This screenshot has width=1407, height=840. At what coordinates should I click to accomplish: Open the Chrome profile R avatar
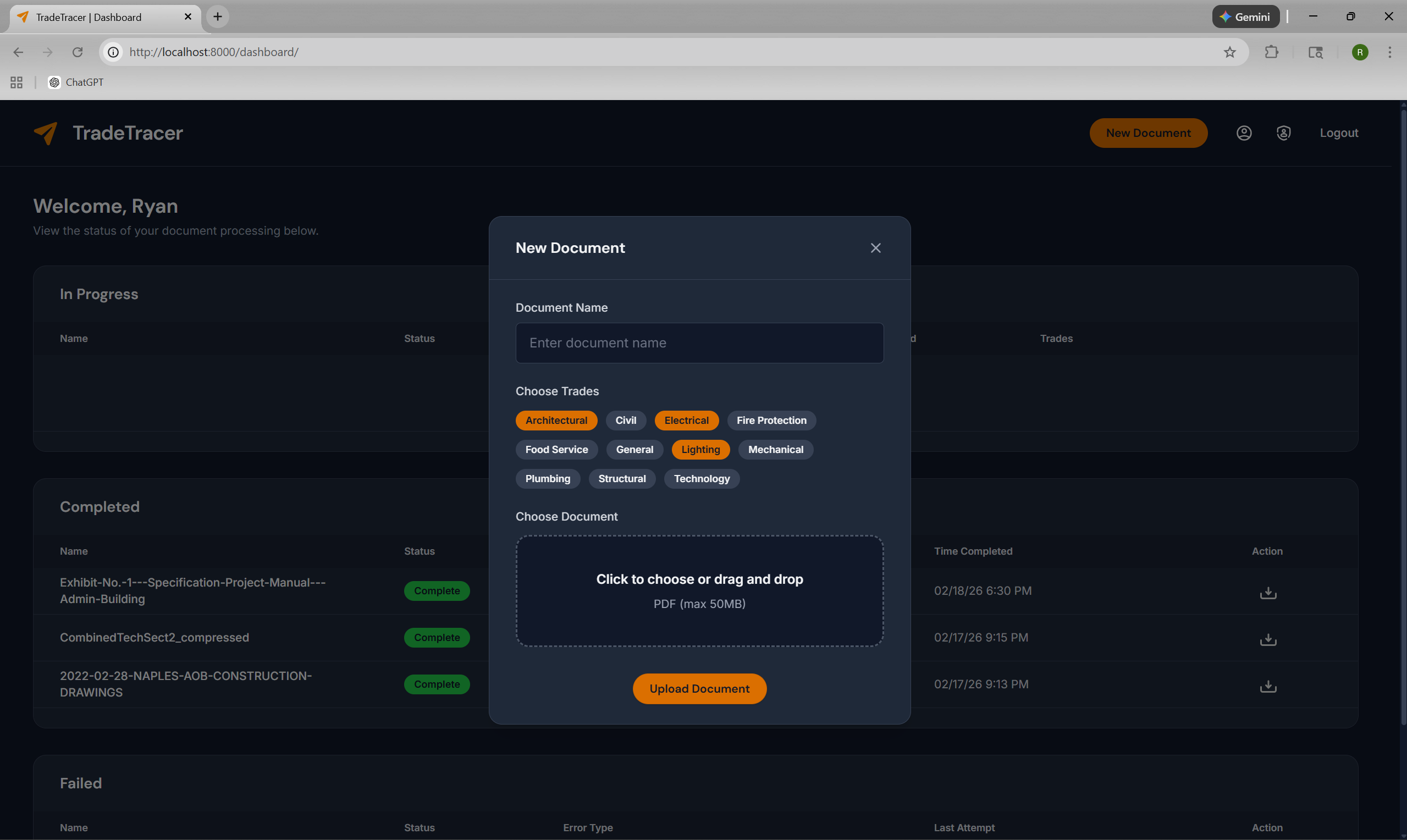(1360, 52)
